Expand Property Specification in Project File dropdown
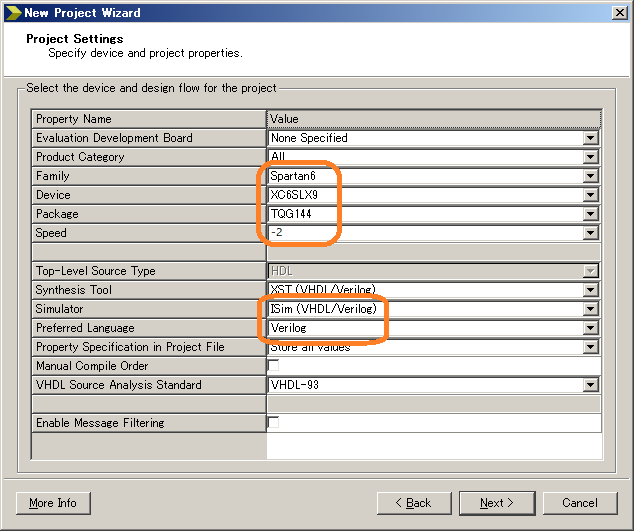This screenshot has width=634, height=531. 590,347
